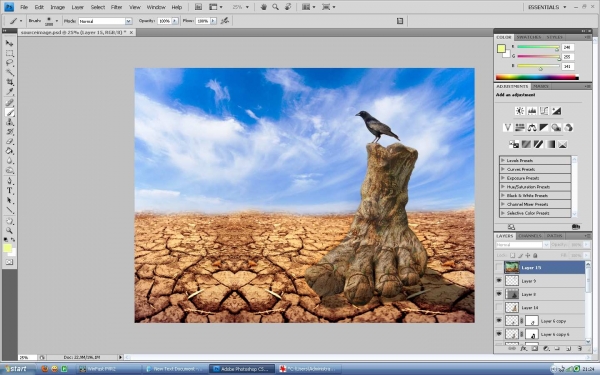Select the Path Selection tool
This screenshot has width=600, height=375.
pyautogui.click(x=9, y=201)
